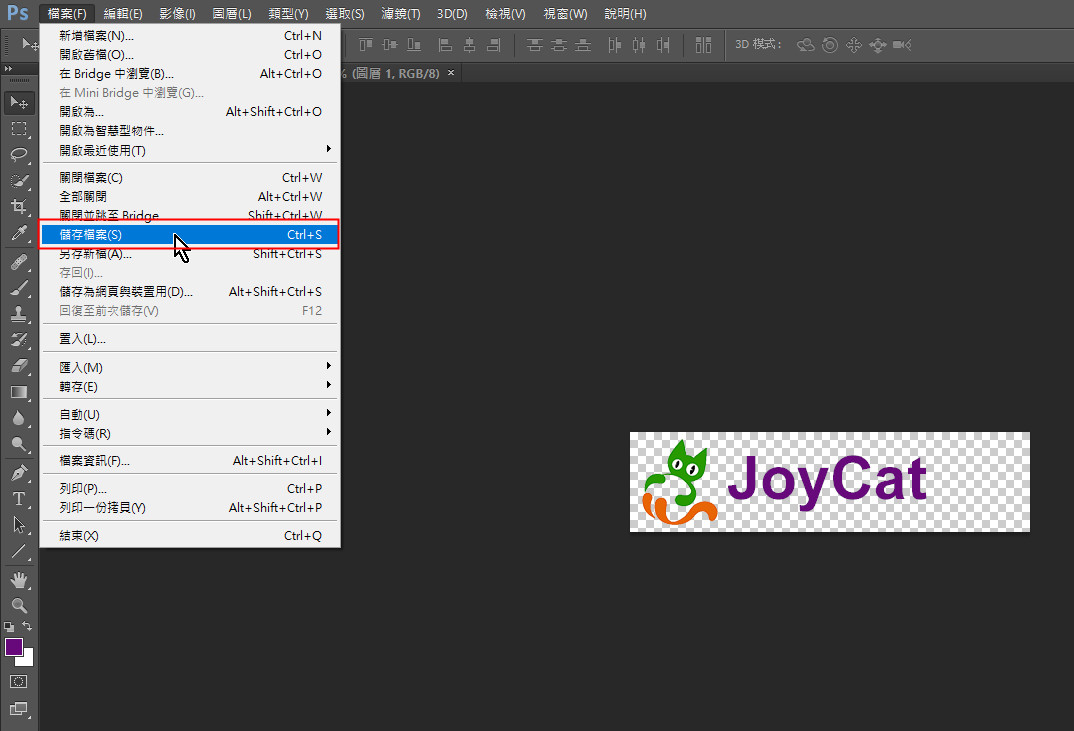Select the Clone Stamp tool
This screenshot has height=731, width=1074.
point(19,314)
